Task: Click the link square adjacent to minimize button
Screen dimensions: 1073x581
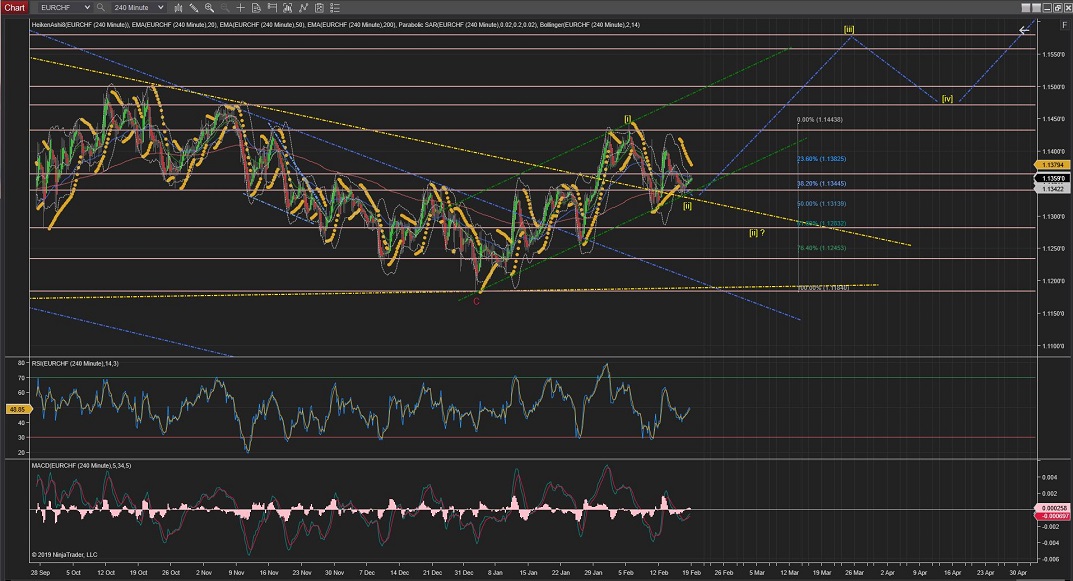Action: tap(1036, 8)
